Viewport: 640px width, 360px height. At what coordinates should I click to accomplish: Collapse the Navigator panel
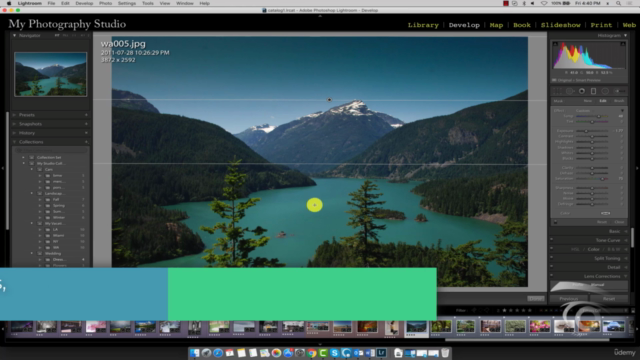coord(14,36)
